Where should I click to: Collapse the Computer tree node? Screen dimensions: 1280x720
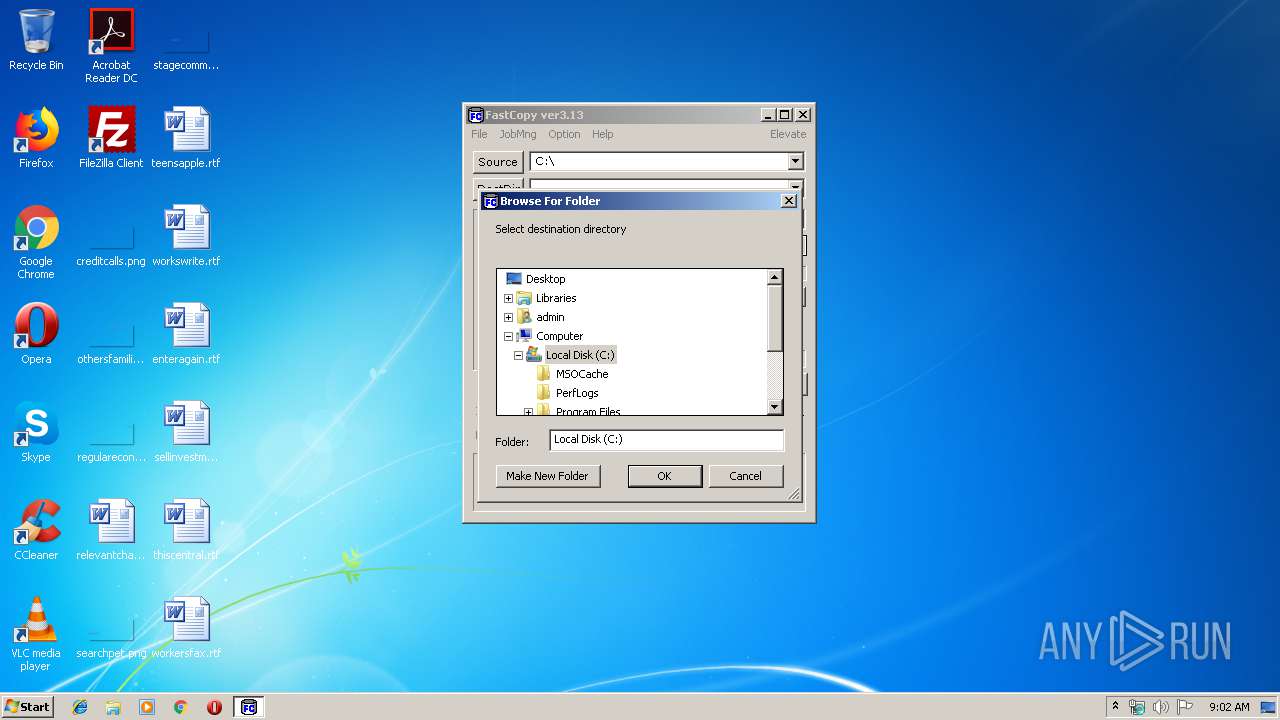click(x=508, y=336)
